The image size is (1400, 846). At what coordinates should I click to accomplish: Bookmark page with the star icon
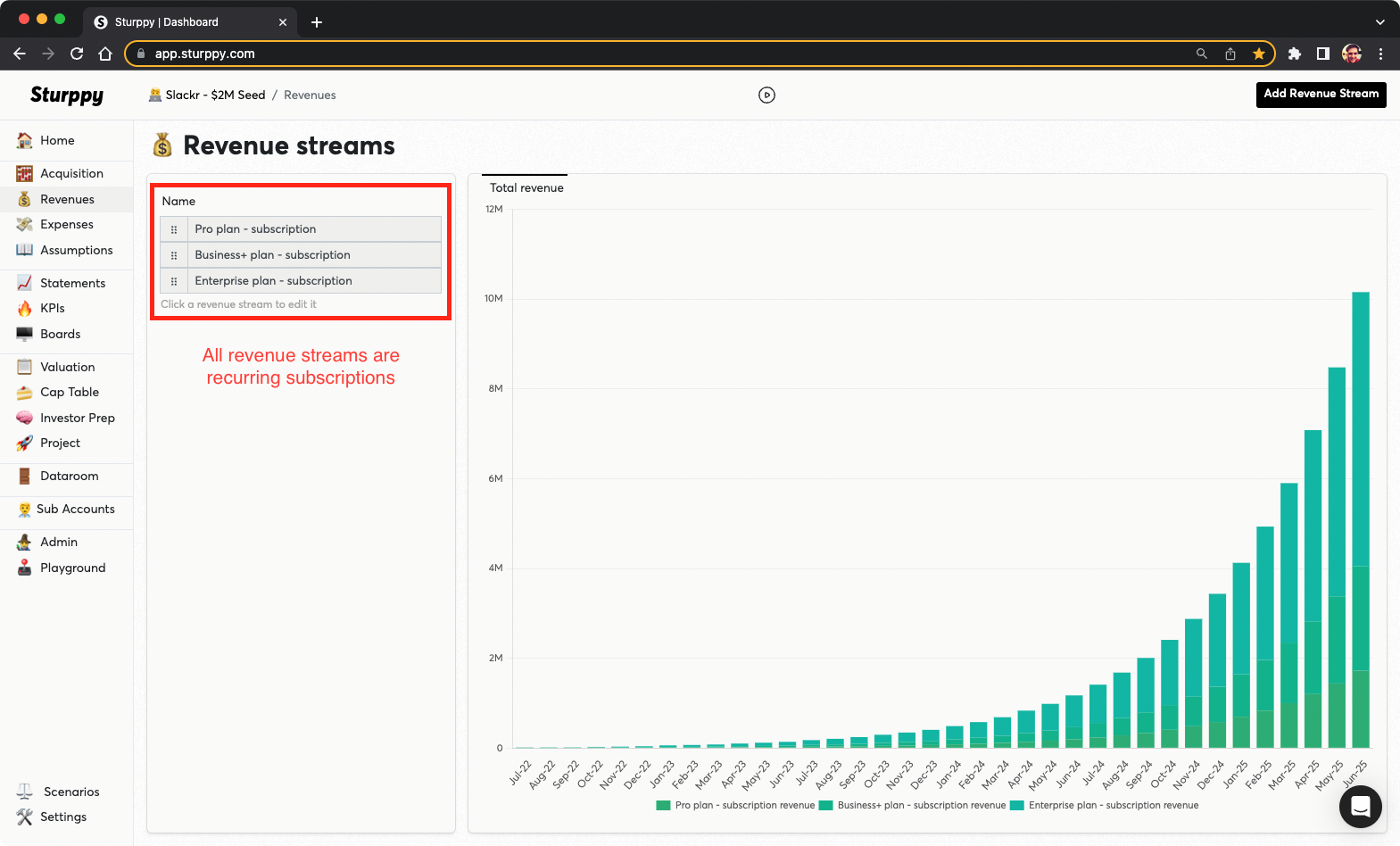[1258, 54]
